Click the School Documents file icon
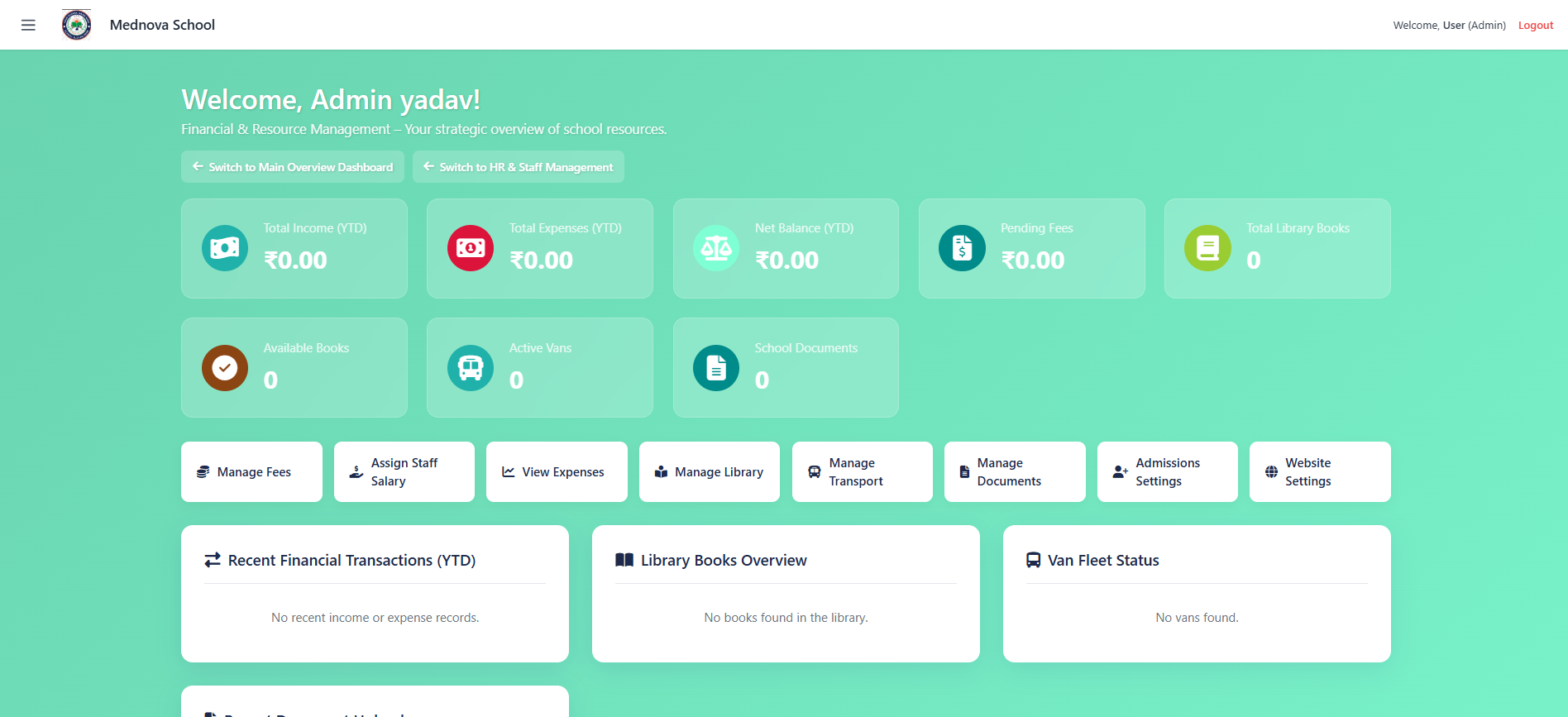The height and width of the screenshot is (717, 1568). pyautogui.click(x=716, y=368)
